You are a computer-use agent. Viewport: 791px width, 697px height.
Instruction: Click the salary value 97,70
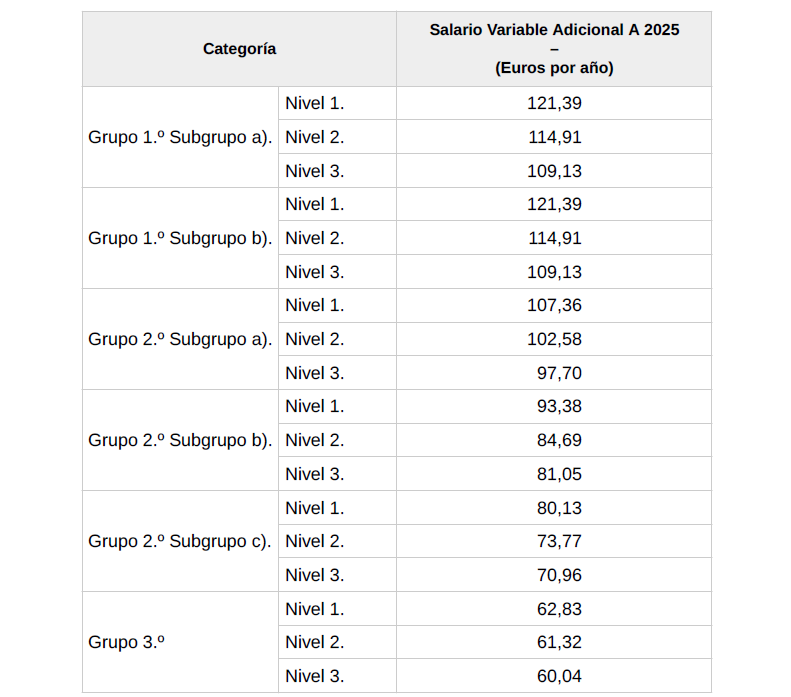558,374
